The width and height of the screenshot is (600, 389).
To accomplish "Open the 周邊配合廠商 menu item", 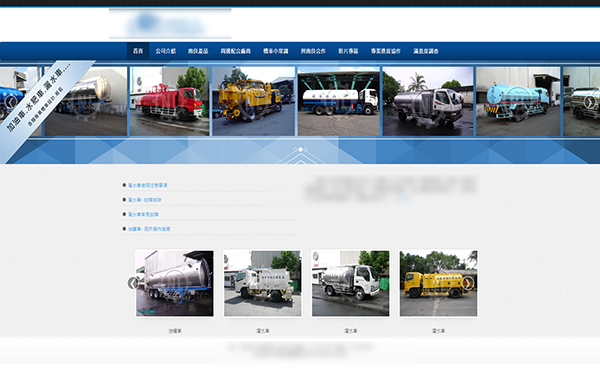I will click(x=235, y=51).
